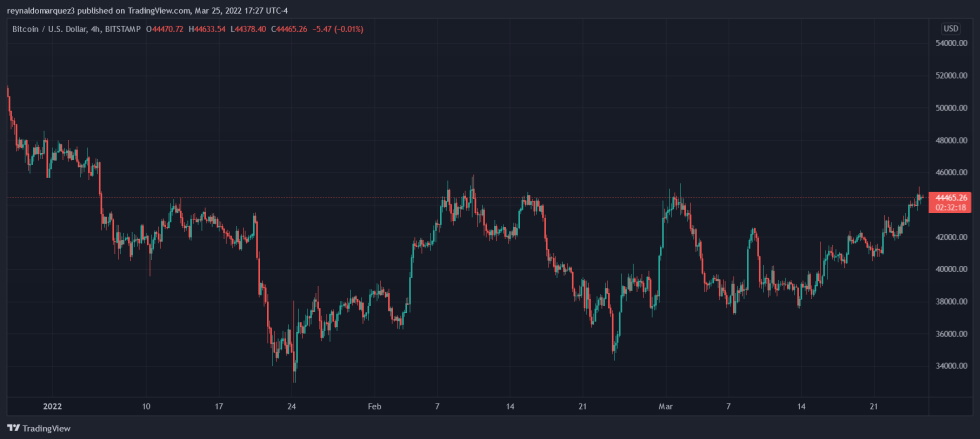The width and height of the screenshot is (980, 439).
Task: Click the price axis label 38000.00
Action: [x=949, y=302]
